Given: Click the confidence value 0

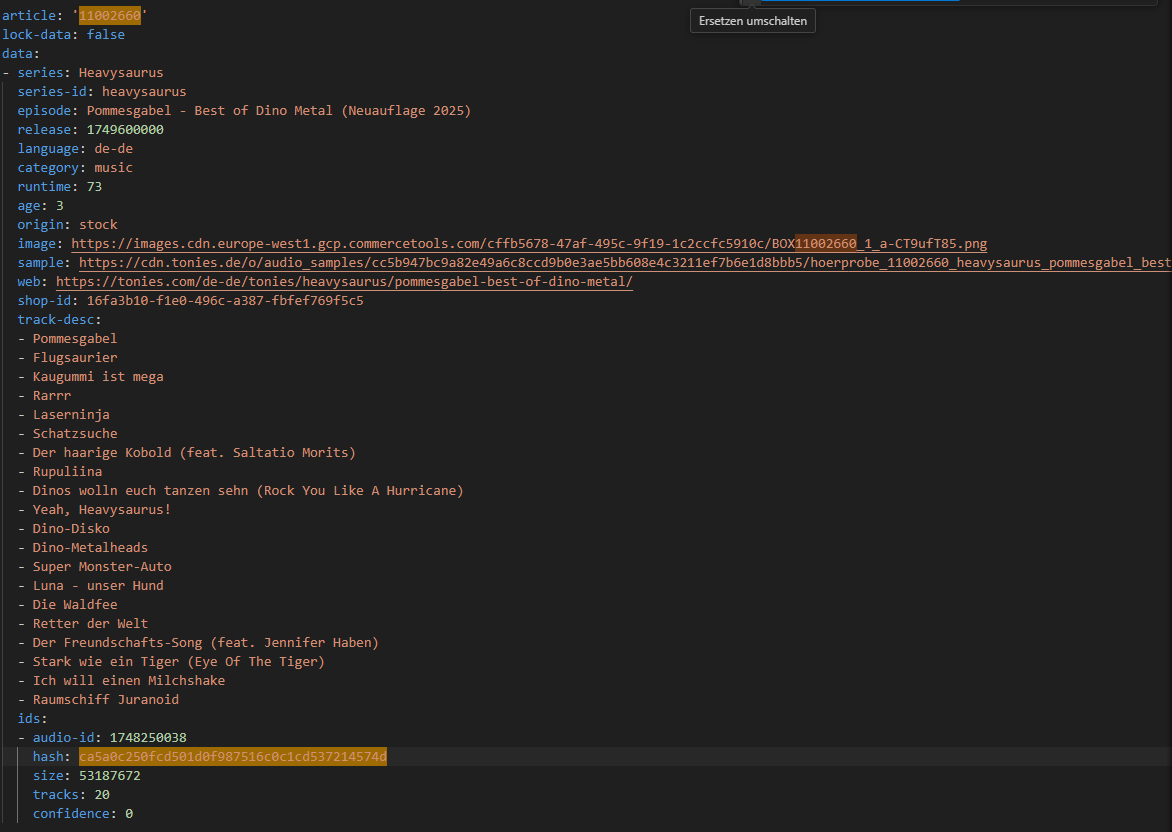Looking at the screenshot, I should pos(129,813).
